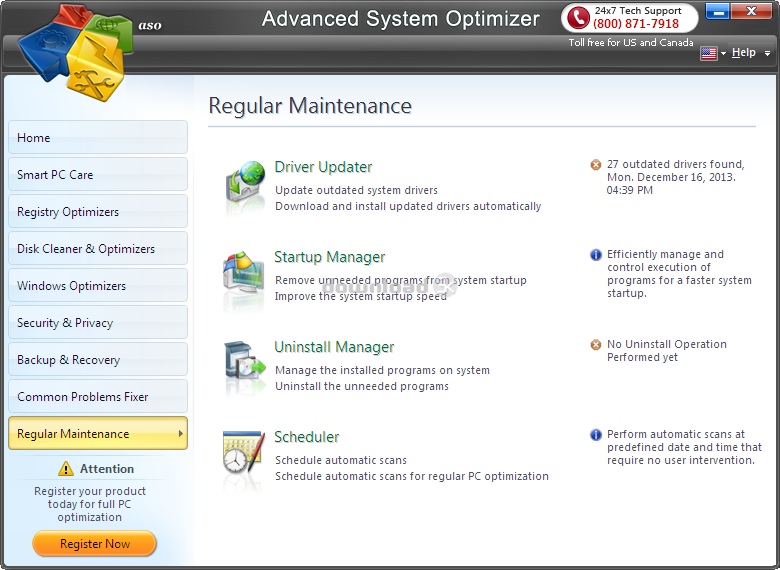Open Security & Privacy section
Image resolution: width=780 pixels, height=570 pixels.
(x=98, y=322)
